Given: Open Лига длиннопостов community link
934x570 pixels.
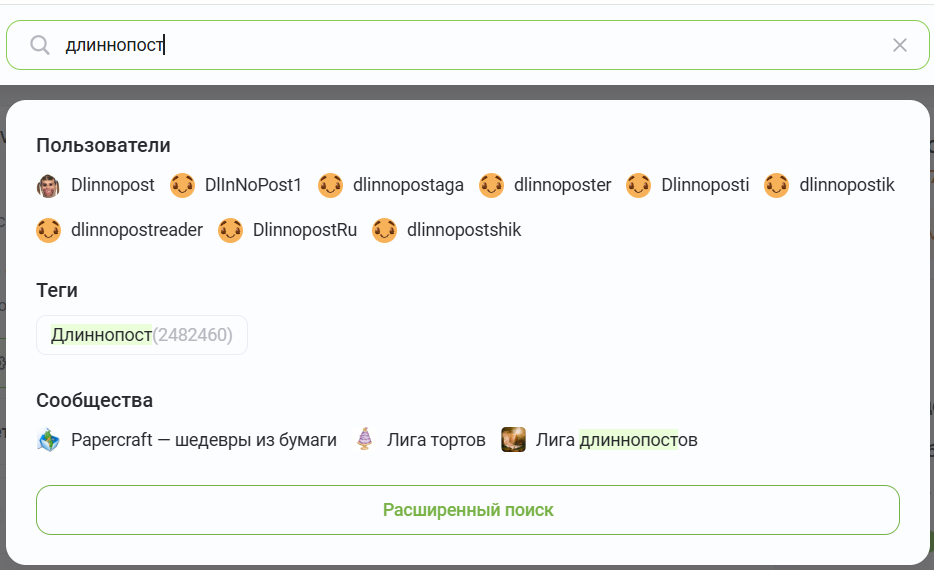Looking at the screenshot, I should [x=617, y=440].
